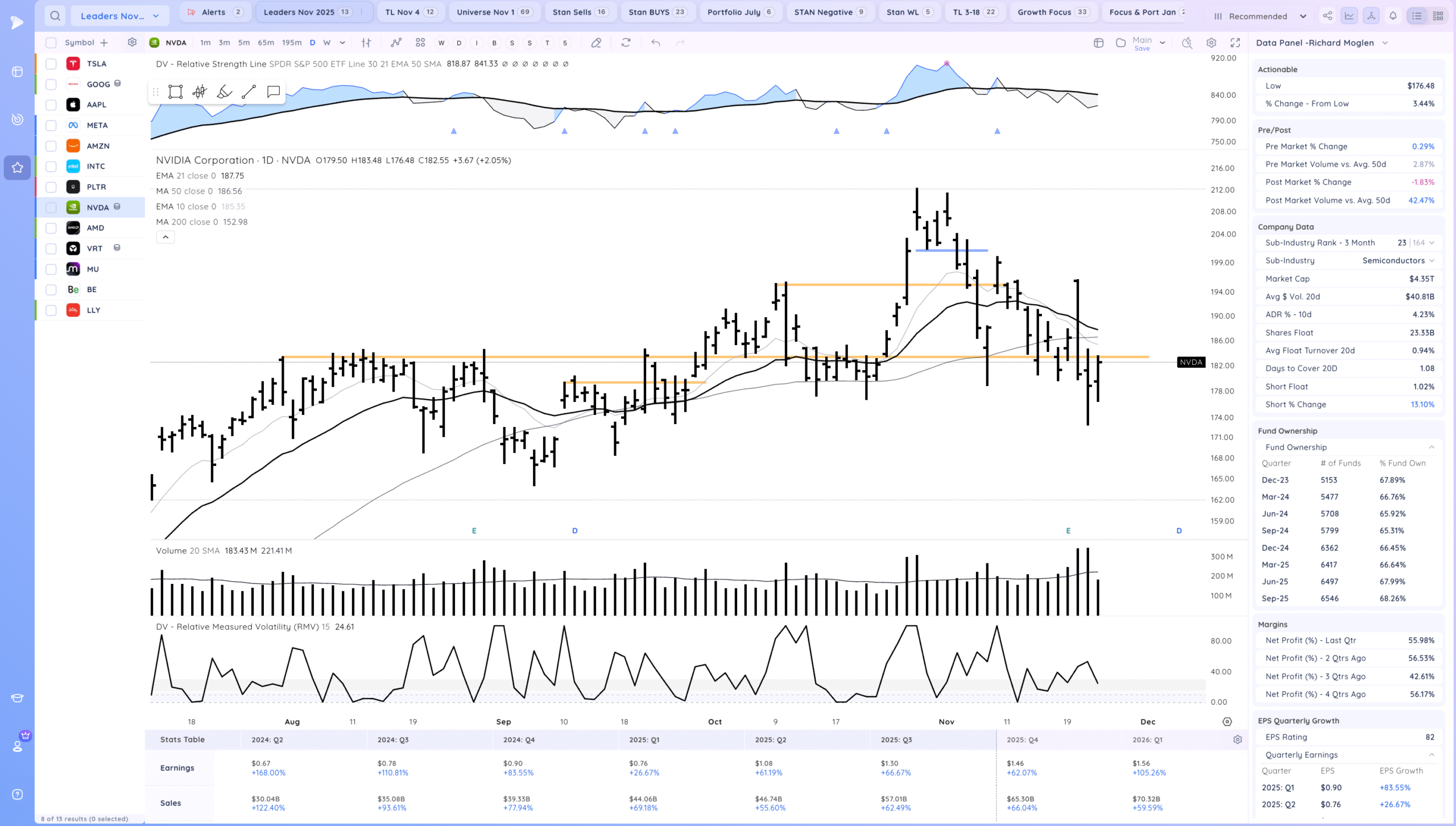Toggle the select-all symbols checkbox

tap(51, 43)
